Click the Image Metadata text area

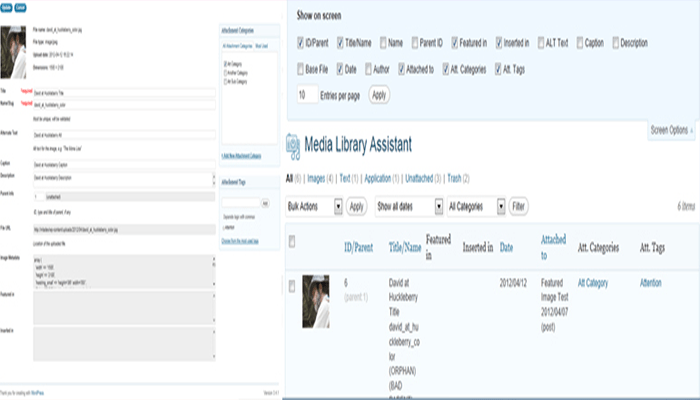click(124, 272)
